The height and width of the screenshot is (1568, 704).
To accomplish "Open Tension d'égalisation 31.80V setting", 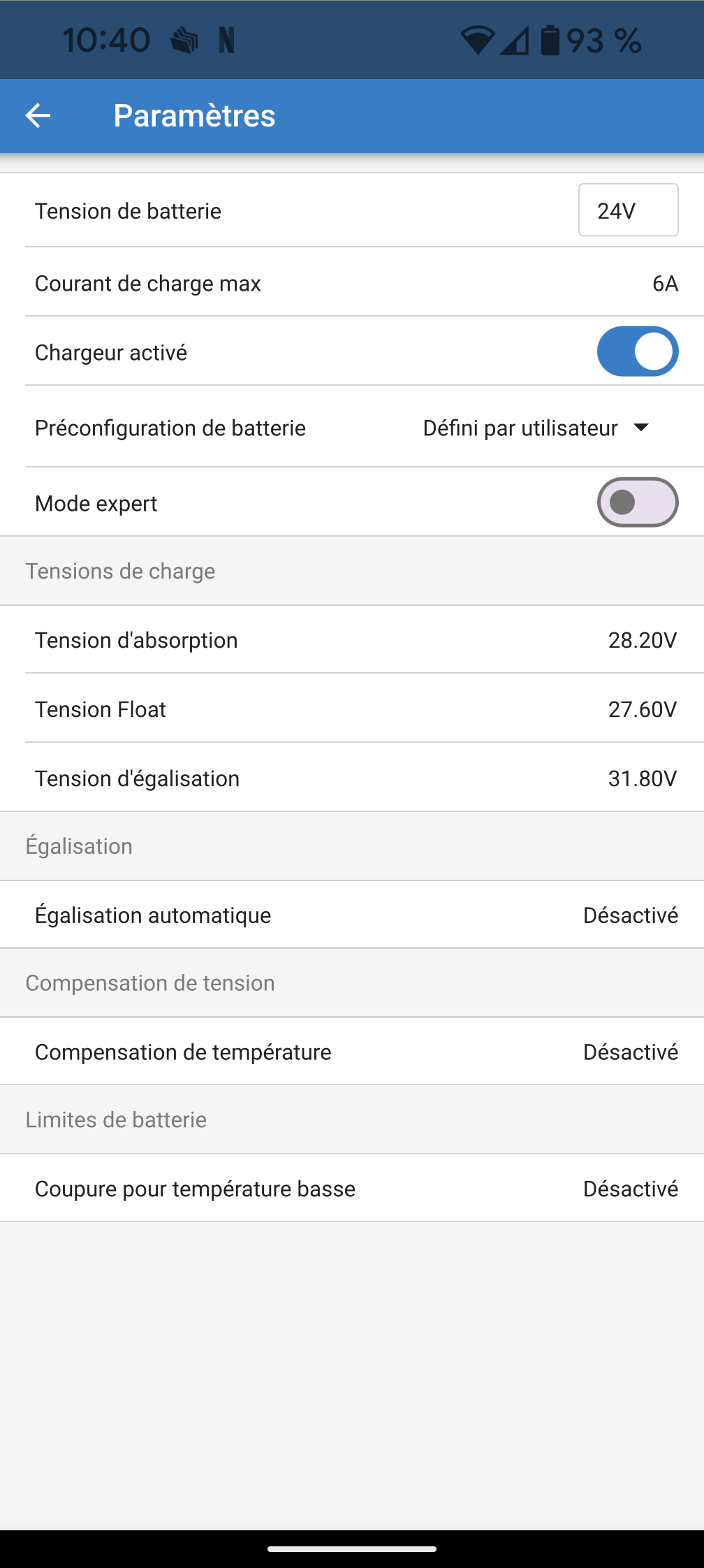I will [642, 778].
